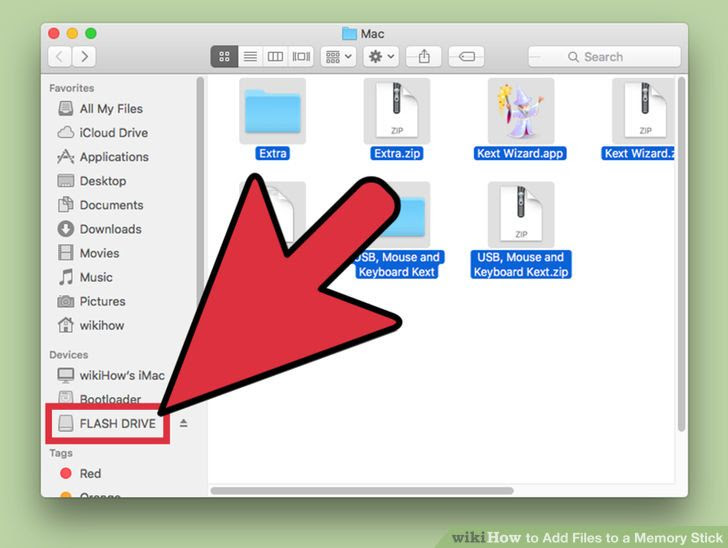The height and width of the screenshot is (548, 728).
Task: Click the vertical scrollbar on right
Action: [681, 254]
